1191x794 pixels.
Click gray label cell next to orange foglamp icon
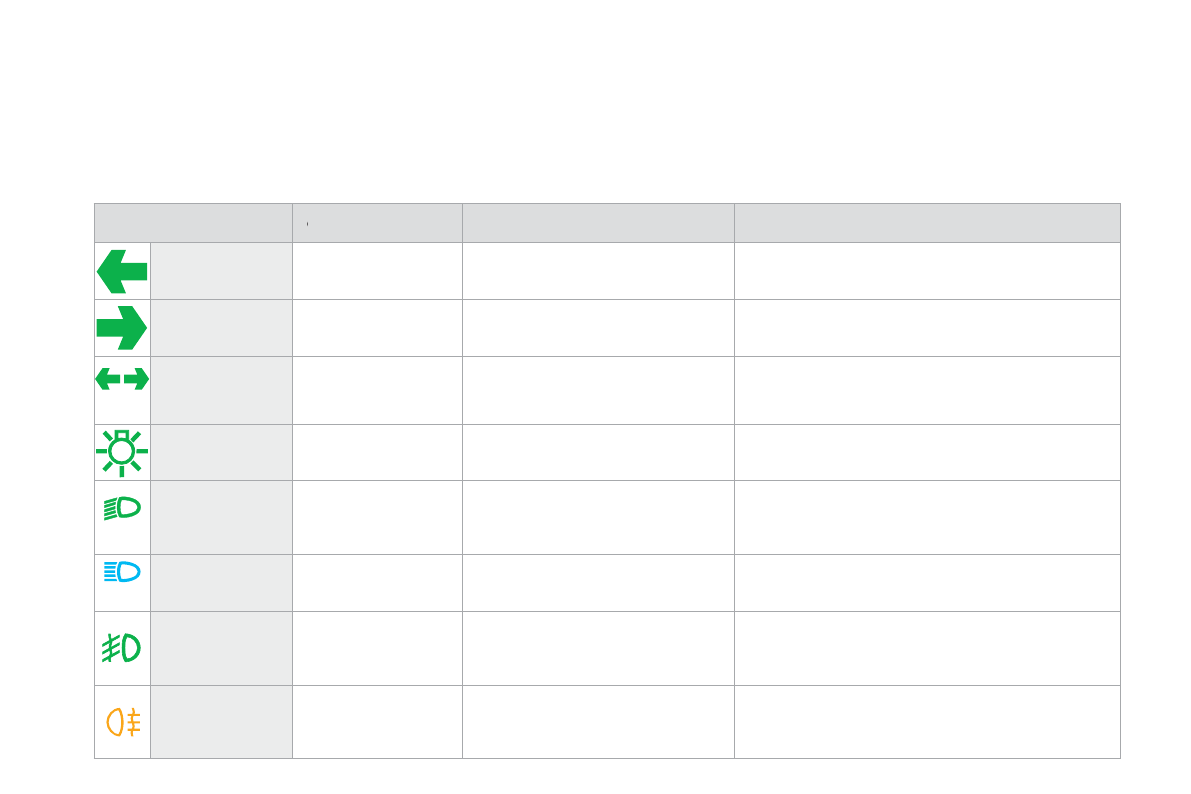221,722
